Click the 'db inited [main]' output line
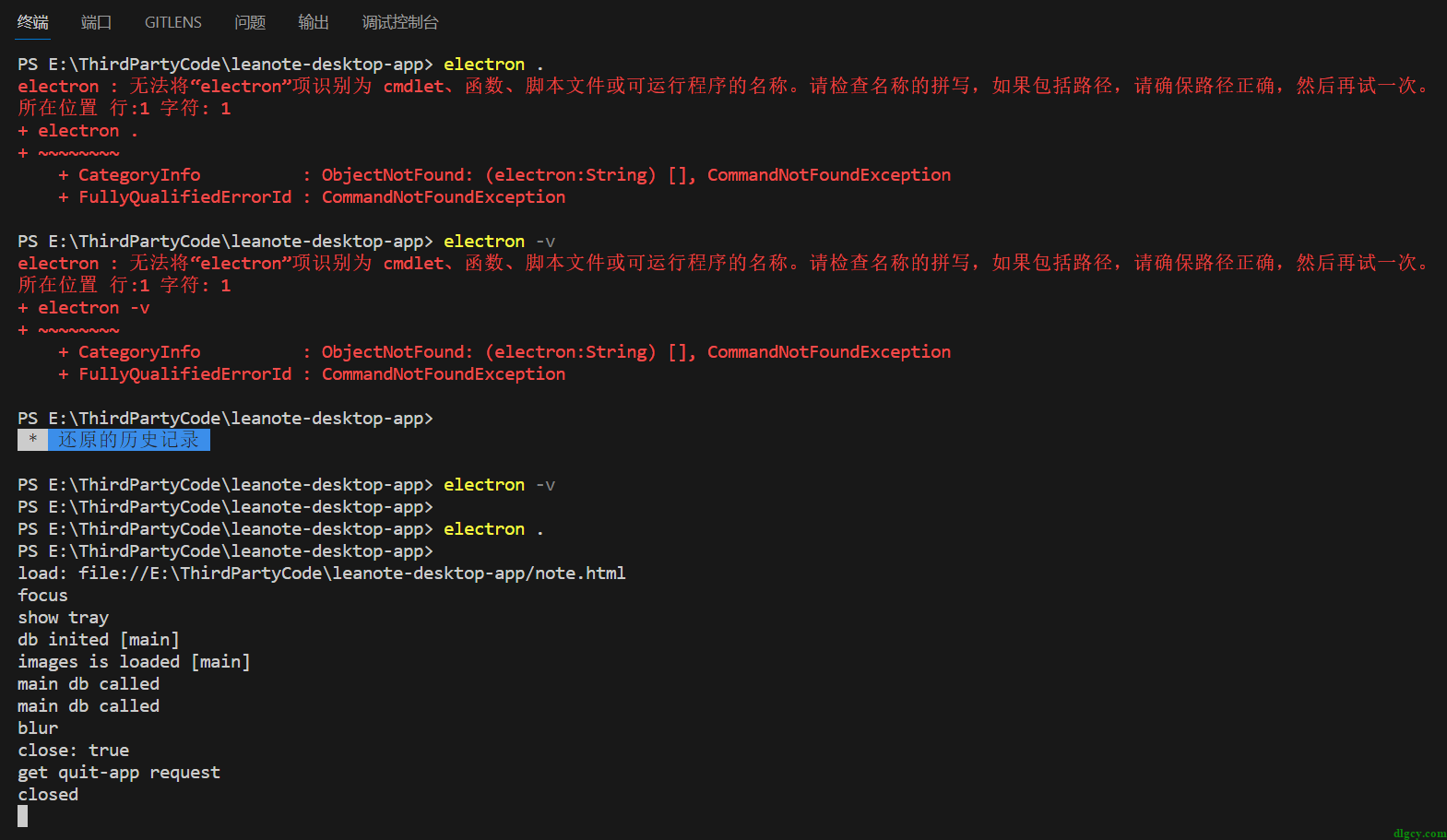Image resolution: width=1447 pixels, height=840 pixels. (x=99, y=639)
